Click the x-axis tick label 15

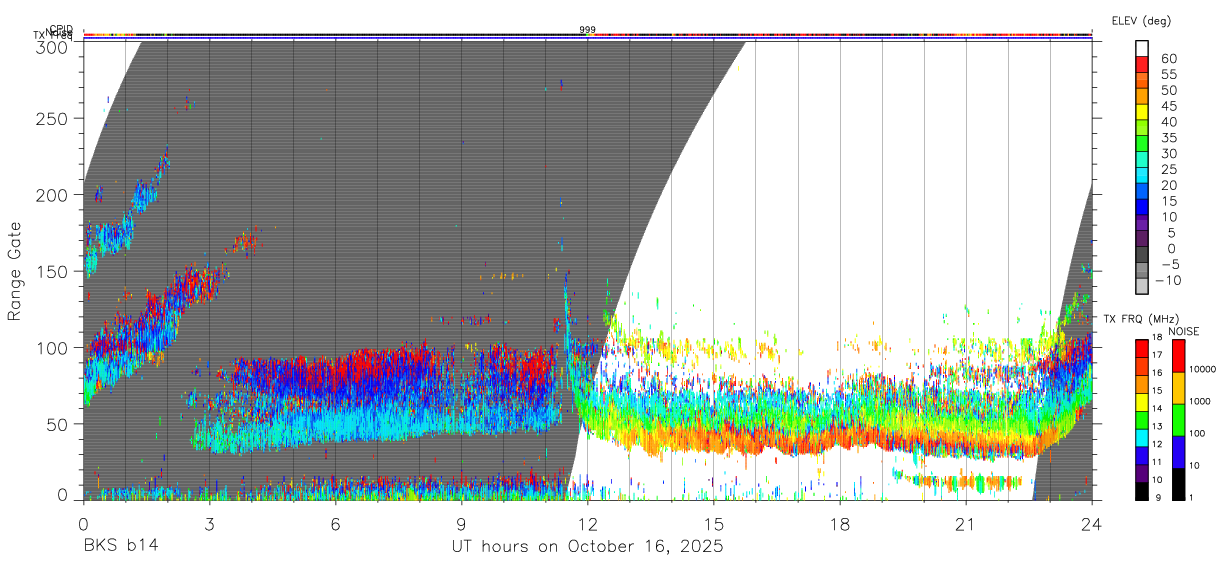(x=714, y=524)
